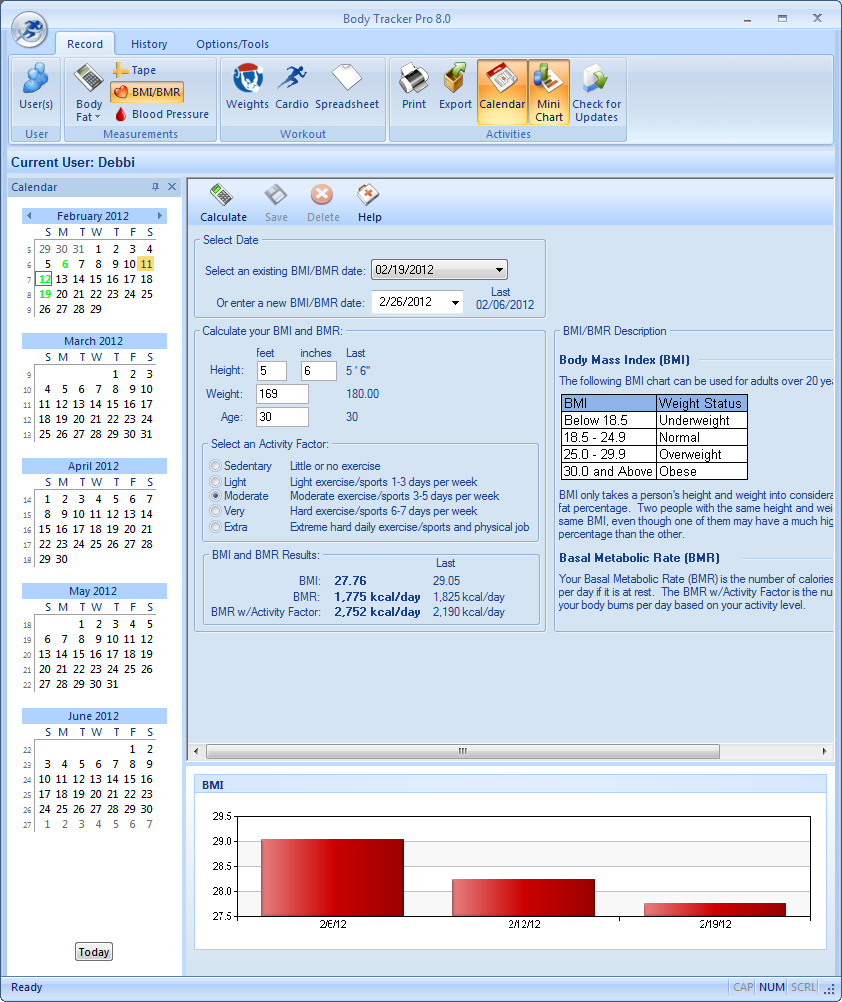Click the BMI result value 27.76

tap(350, 581)
